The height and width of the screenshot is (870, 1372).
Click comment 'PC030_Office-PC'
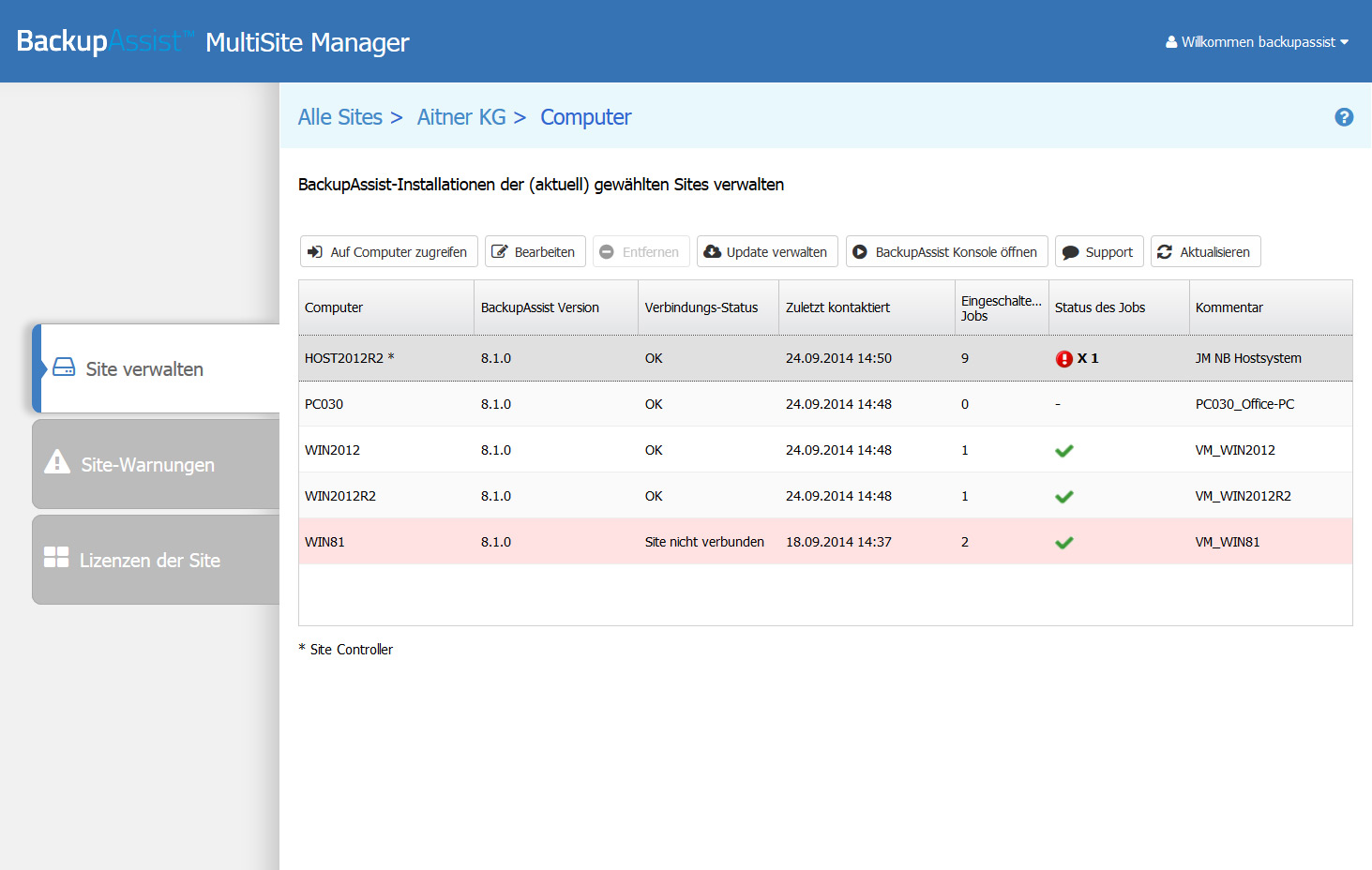tap(1244, 404)
